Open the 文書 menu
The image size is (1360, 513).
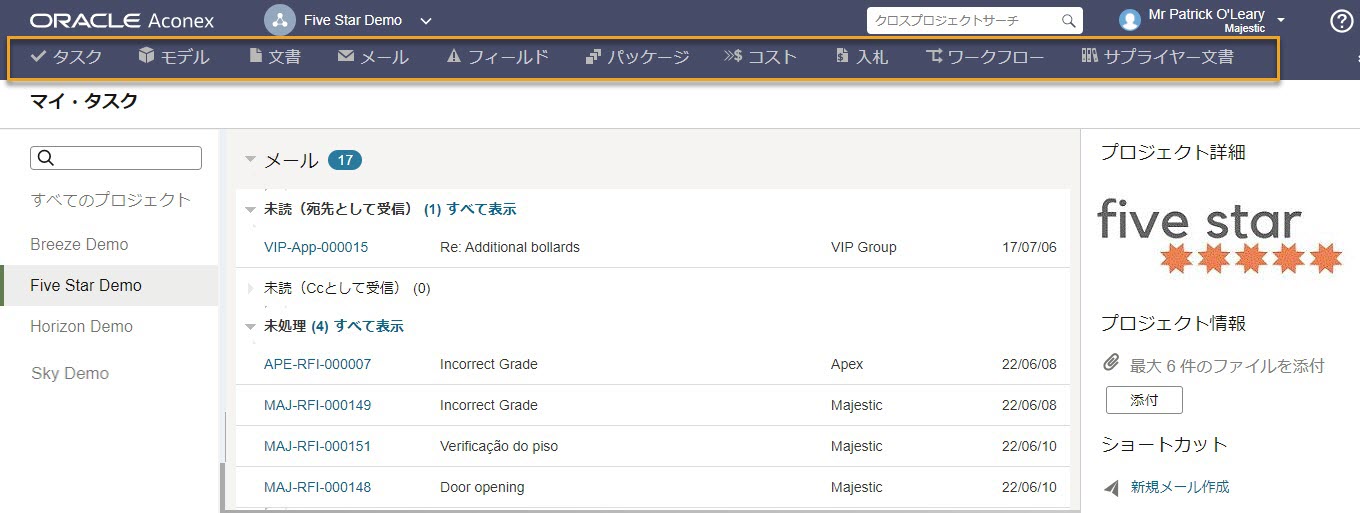[275, 57]
